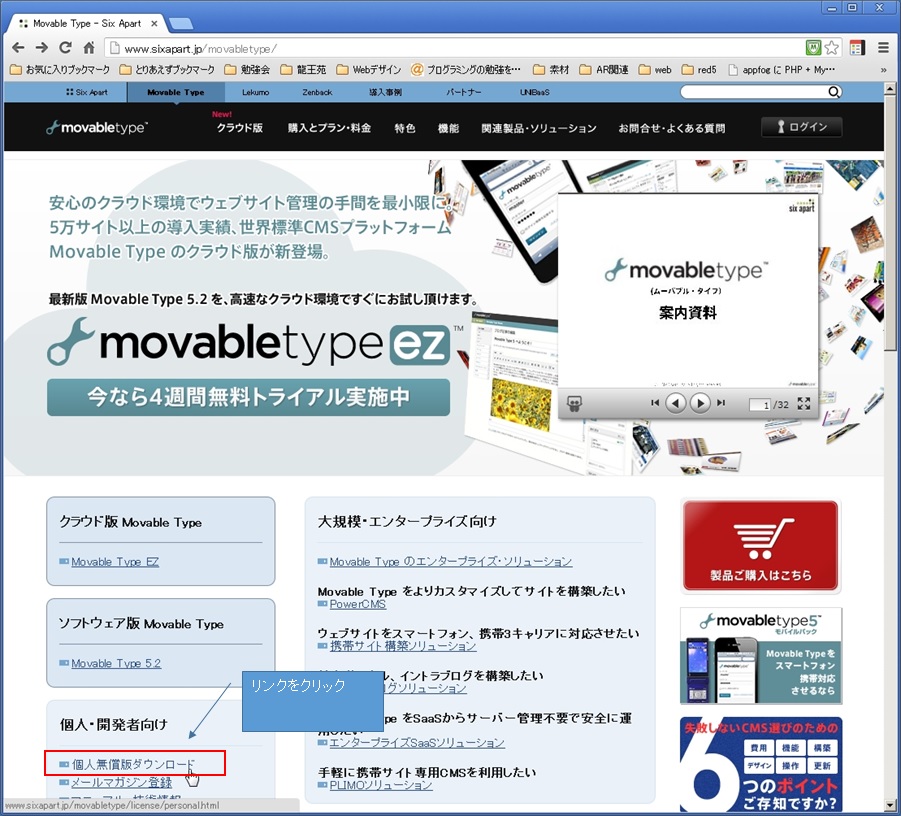Viewport: 901px width, 816px height.
Task: Jump to last slide in presentation viewer
Action: coord(721,403)
